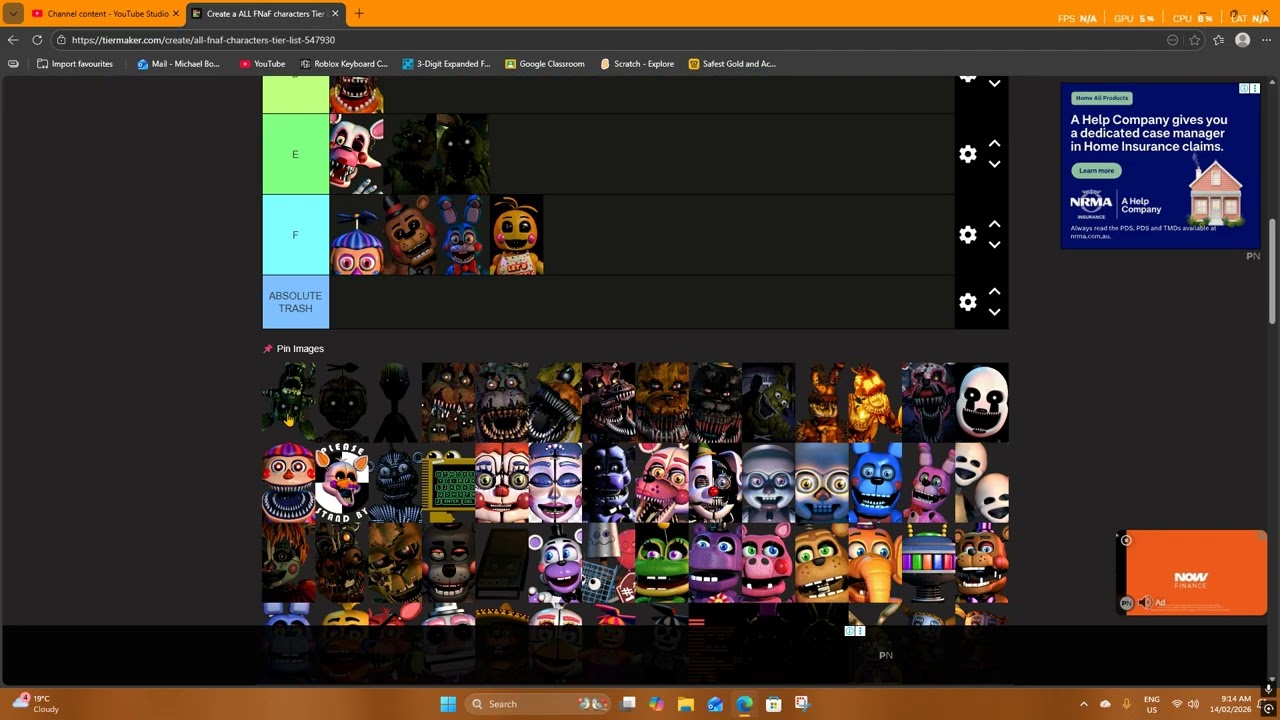Image resolution: width=1280 pixels, height=720 pixels.
Task: Pick the green keypad computer image
Action: tap(448, 483)
